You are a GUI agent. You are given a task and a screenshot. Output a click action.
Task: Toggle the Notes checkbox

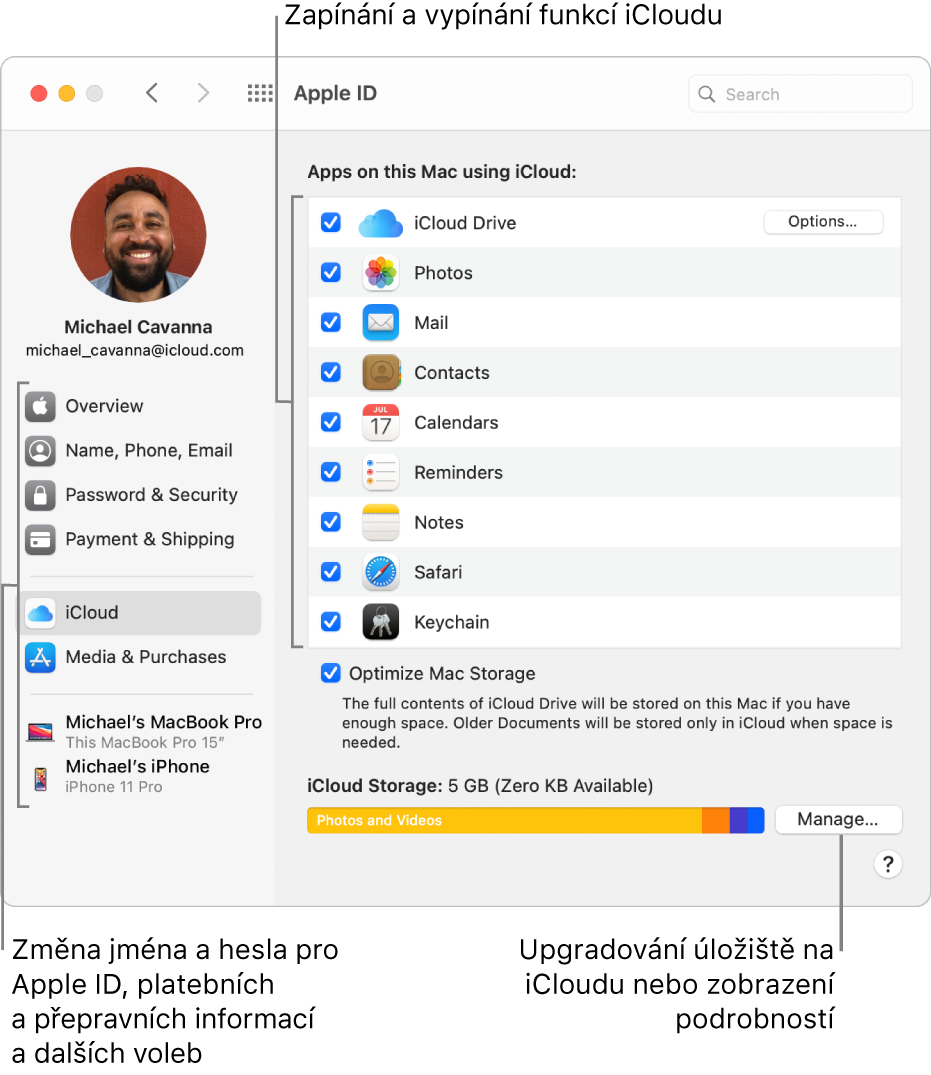pos(331,522)
